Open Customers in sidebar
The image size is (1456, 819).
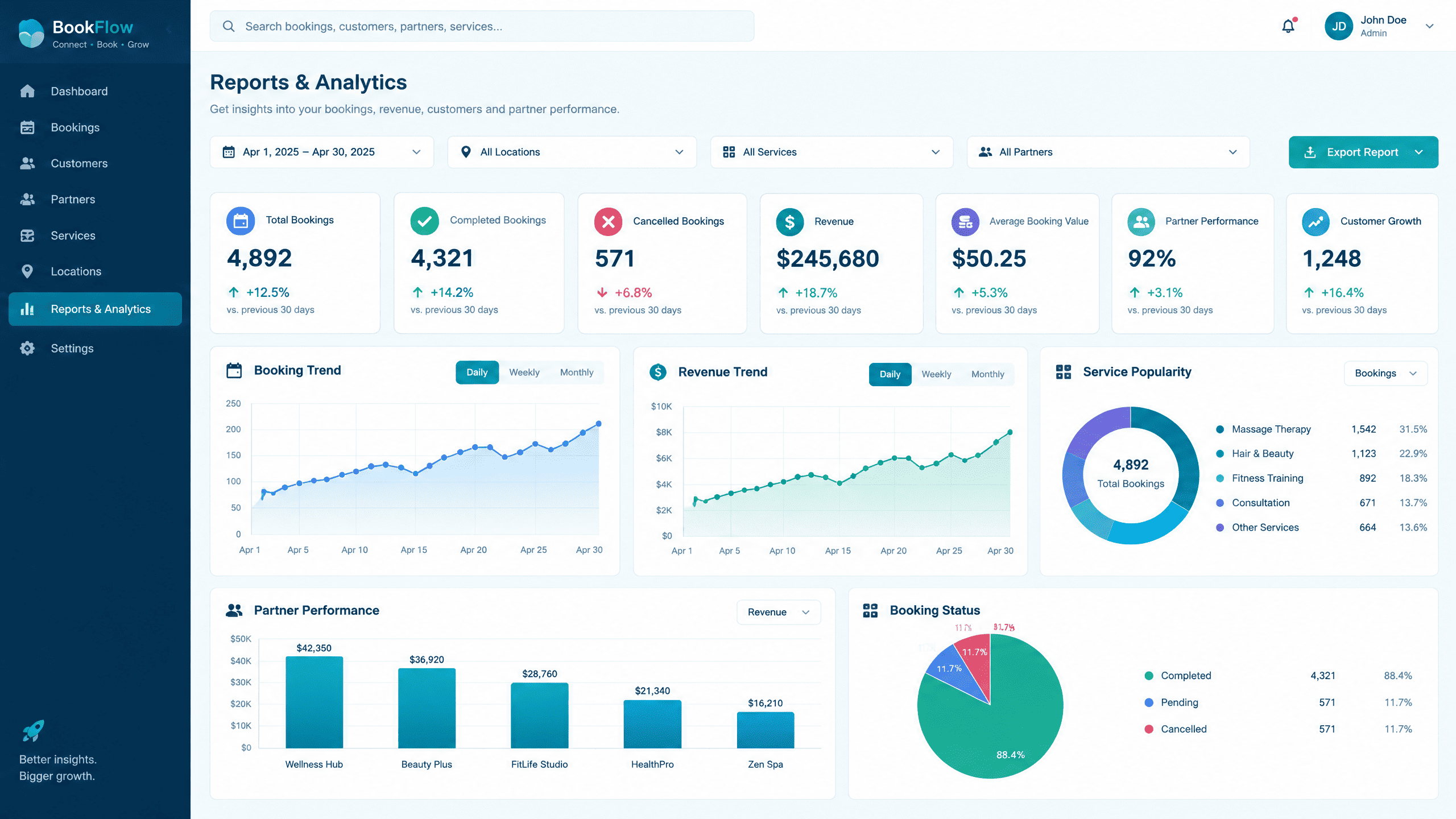click(79, 163)
